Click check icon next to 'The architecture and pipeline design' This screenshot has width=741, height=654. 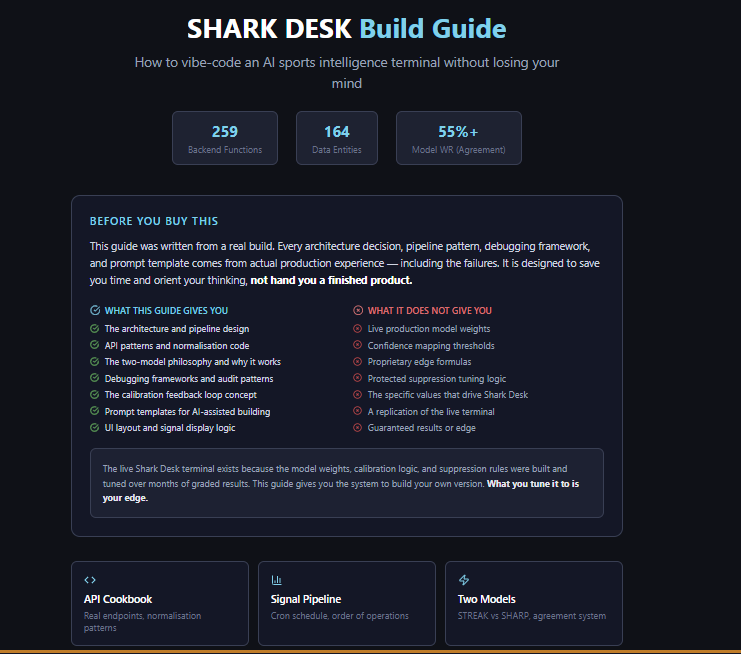pyautogui.click(x=95, y=328)
